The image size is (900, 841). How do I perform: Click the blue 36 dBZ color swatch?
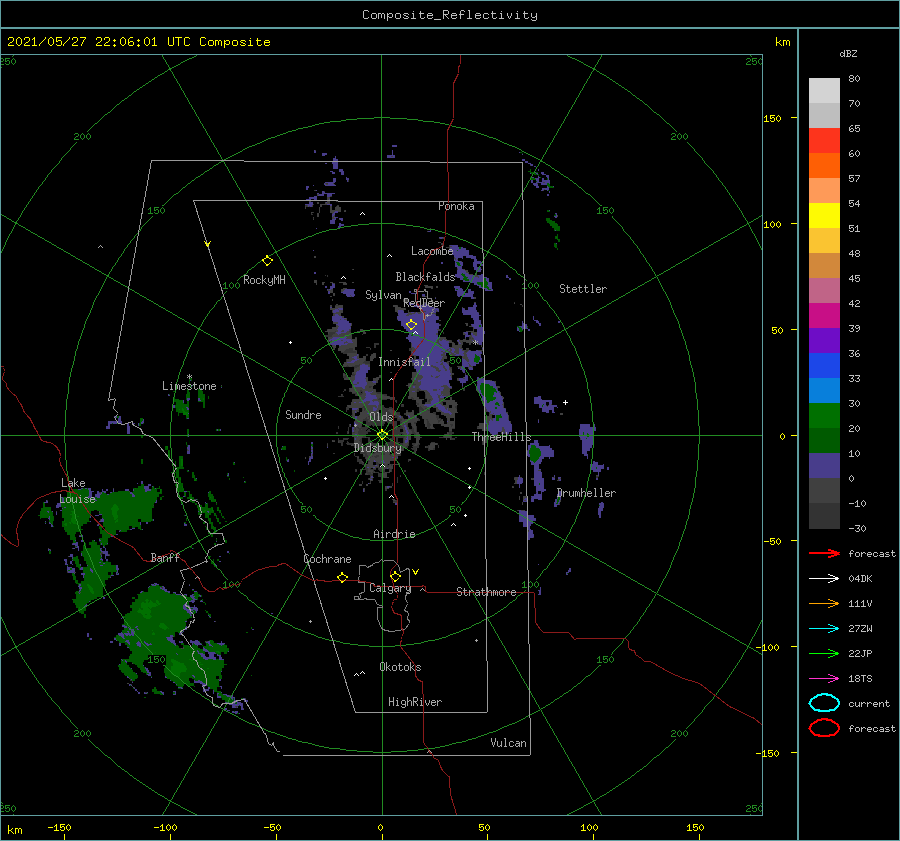[x=824, y=366]
